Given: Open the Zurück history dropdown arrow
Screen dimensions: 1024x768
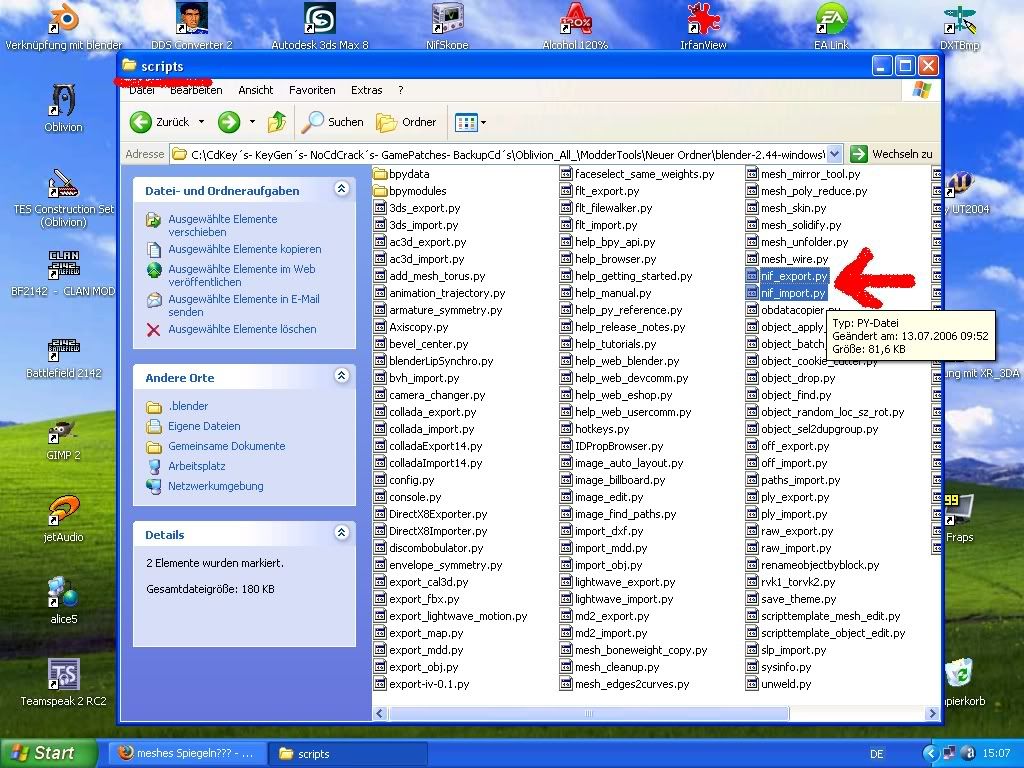Looking at the screenshot, I should (201, 122).
